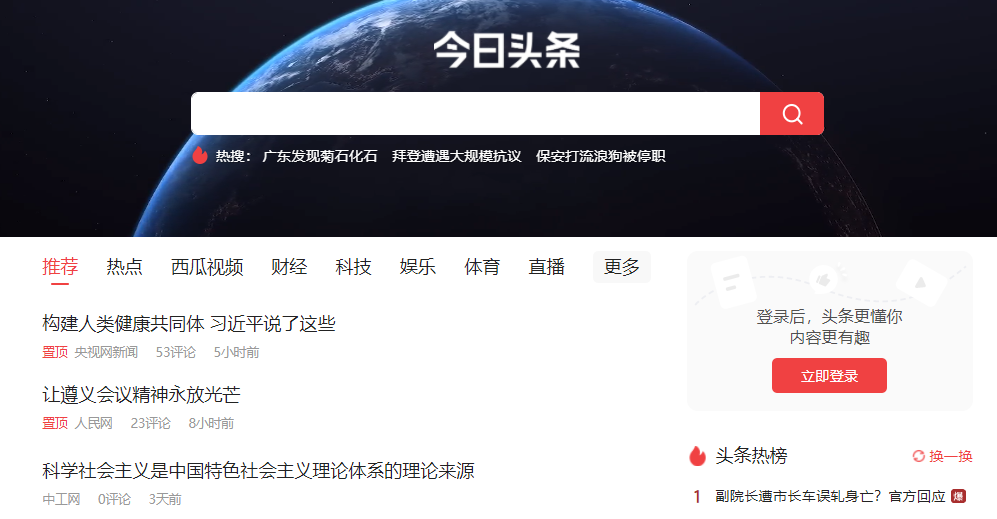Expand the 更多 categories menu
Image resolution: width=997 pixels, height=519 pixels.
click(622, 266)
